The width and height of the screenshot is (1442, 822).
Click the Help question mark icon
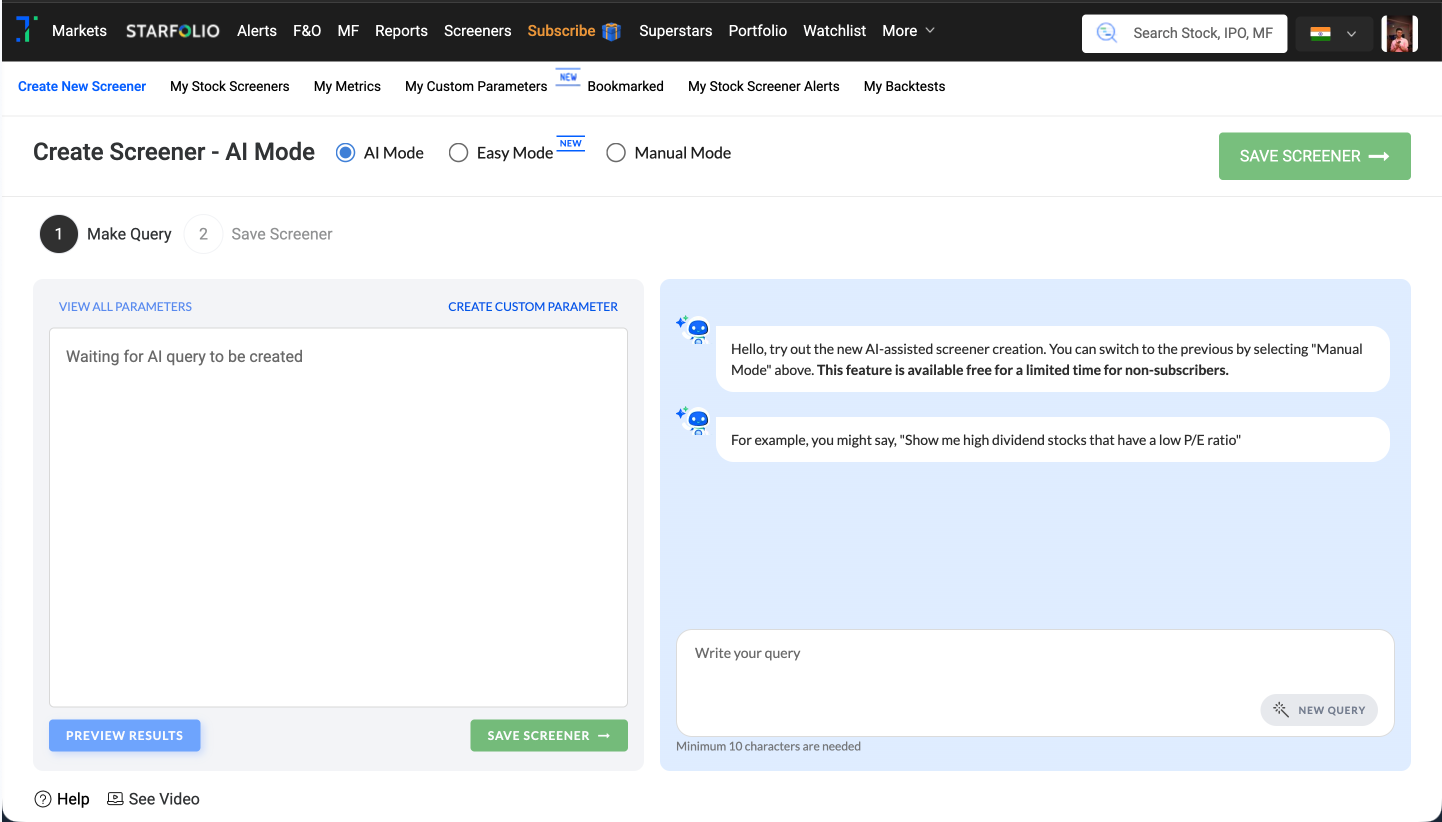pos(43,799)
